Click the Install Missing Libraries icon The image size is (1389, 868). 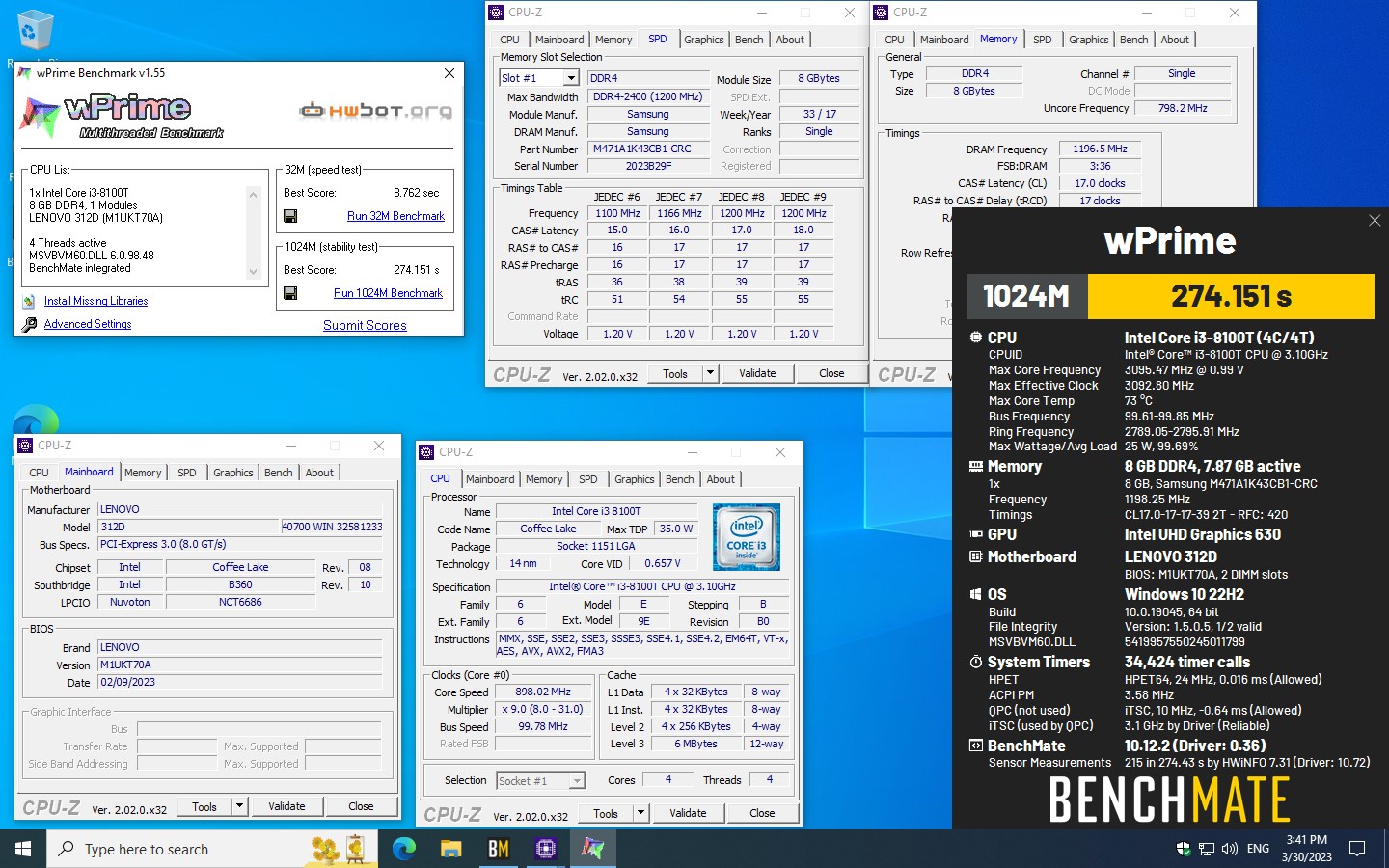29,302
